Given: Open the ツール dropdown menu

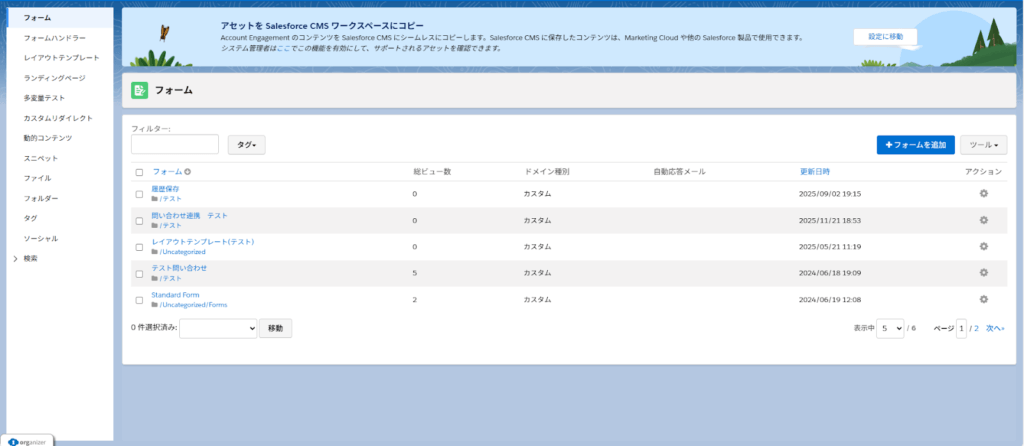Looking at the screenshot, I should [984, 145].
